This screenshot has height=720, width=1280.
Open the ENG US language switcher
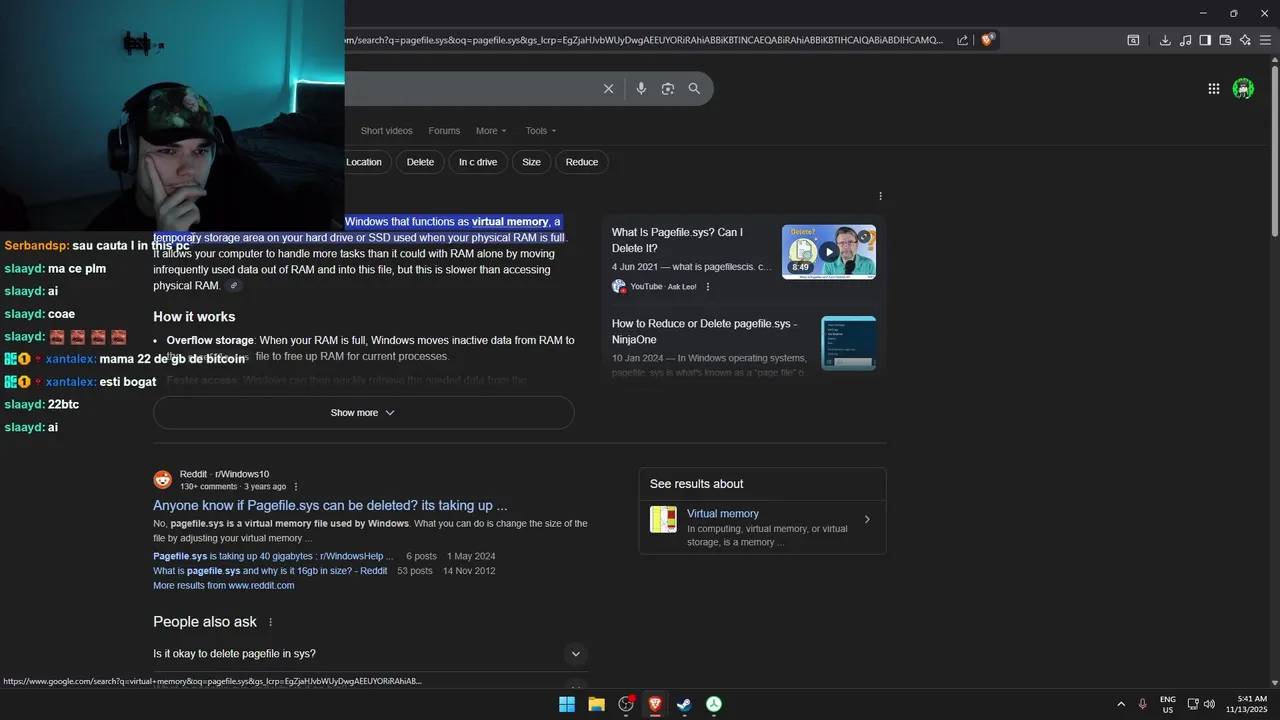click(x=1168, y=704)
